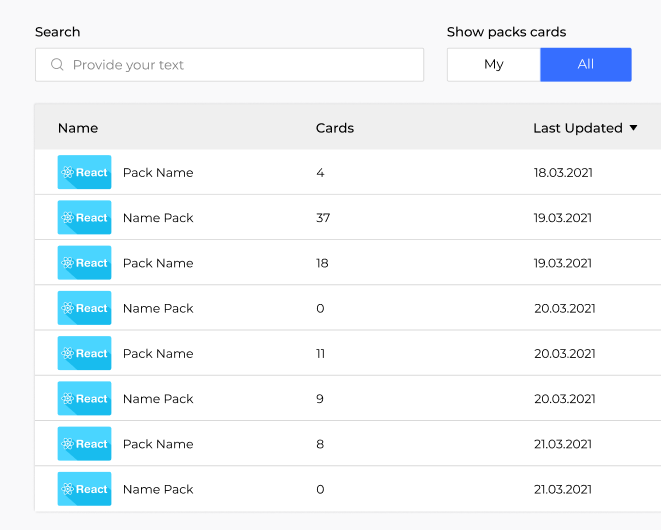Screen dimensions: 661x530
Task: Click the date 18.03.2021
Action: (563, 172)
